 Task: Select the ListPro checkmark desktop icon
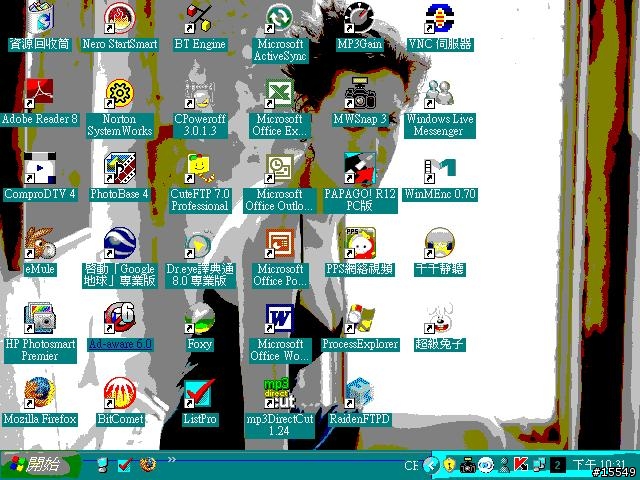[199, 393]
